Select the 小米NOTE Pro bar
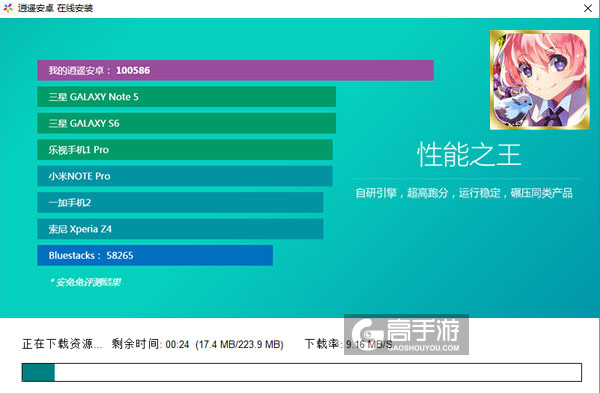Screen dimensions: 600x393 pyautogui.click(x=185, y=176)
